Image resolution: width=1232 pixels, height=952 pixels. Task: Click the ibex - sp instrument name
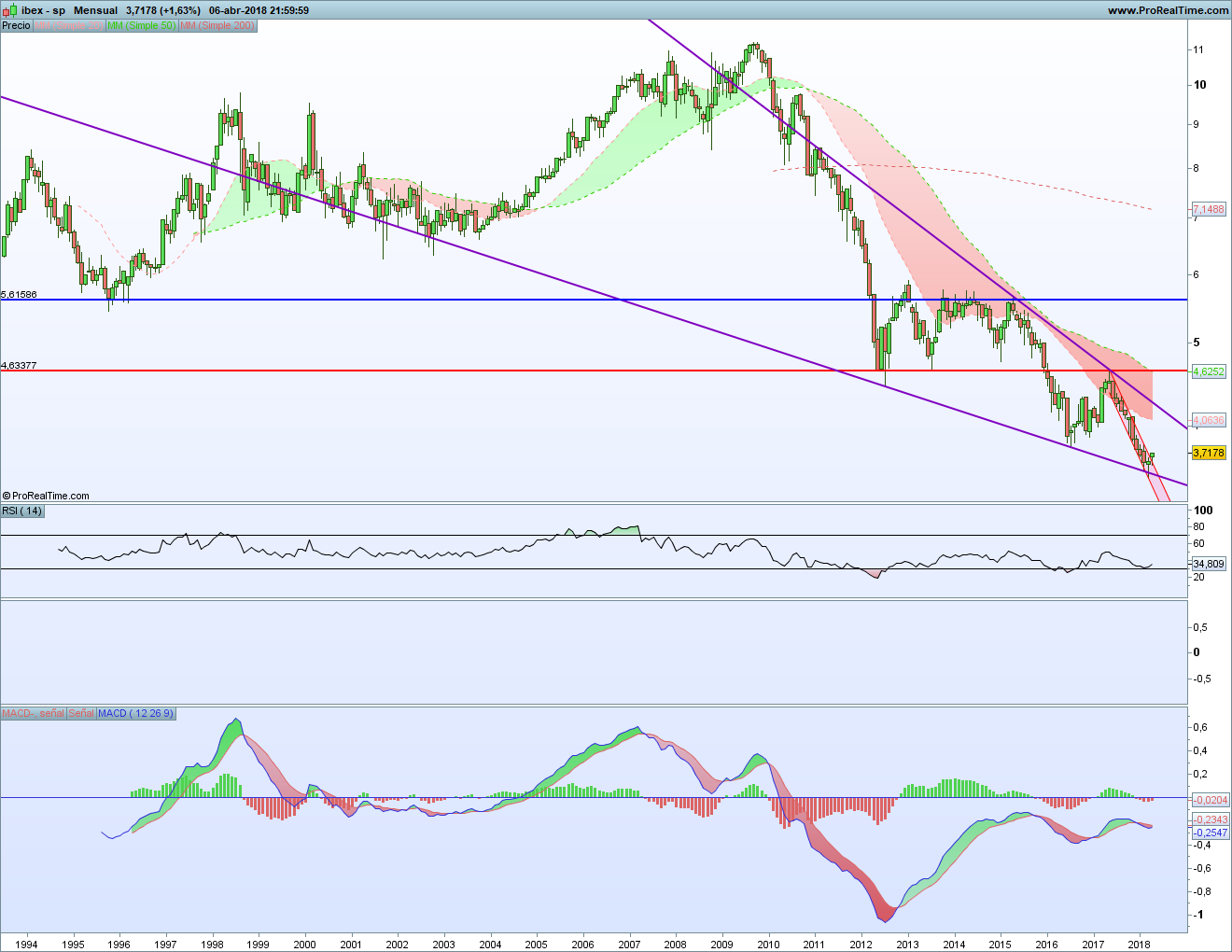click(44, 10)
